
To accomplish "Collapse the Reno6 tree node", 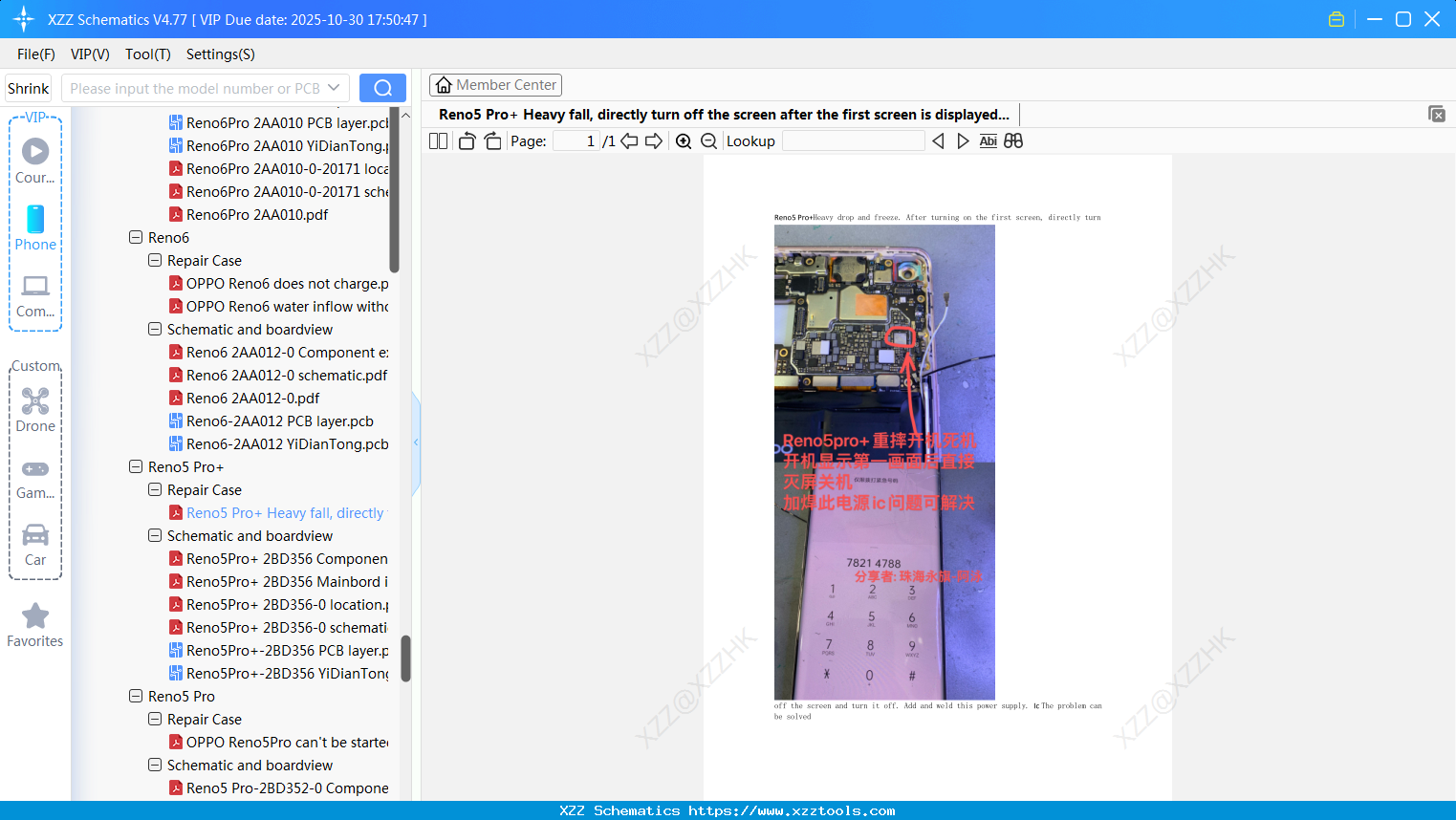I will point(136,237).
